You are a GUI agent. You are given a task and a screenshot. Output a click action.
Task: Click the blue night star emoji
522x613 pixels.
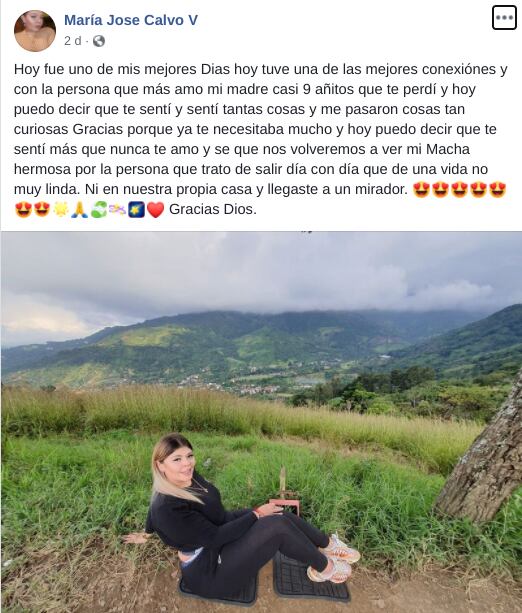(x=136, y=210)
